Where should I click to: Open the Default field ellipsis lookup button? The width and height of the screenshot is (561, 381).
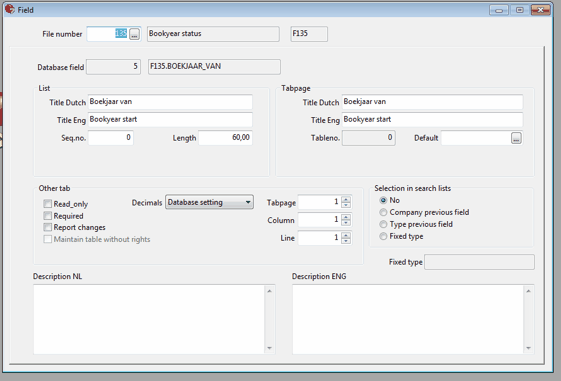coord(516,138)
